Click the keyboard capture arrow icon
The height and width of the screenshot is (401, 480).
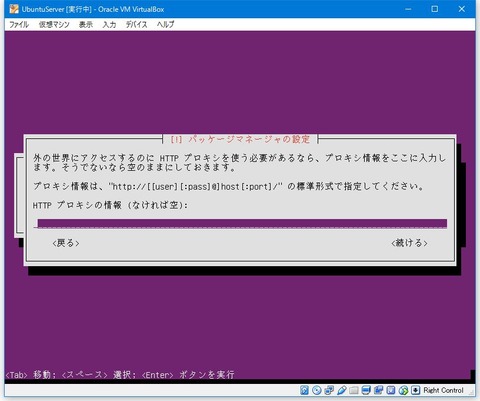click(x=415, y=390)
